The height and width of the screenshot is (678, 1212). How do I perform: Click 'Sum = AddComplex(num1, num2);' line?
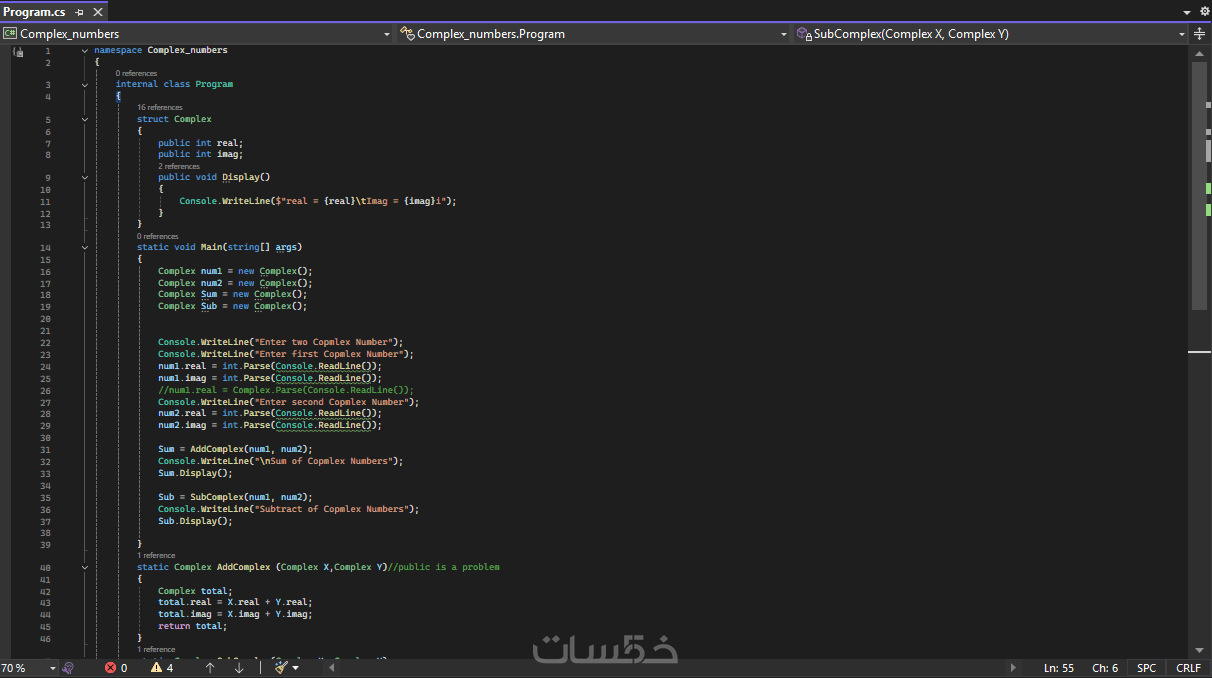(x=235, y=449)
